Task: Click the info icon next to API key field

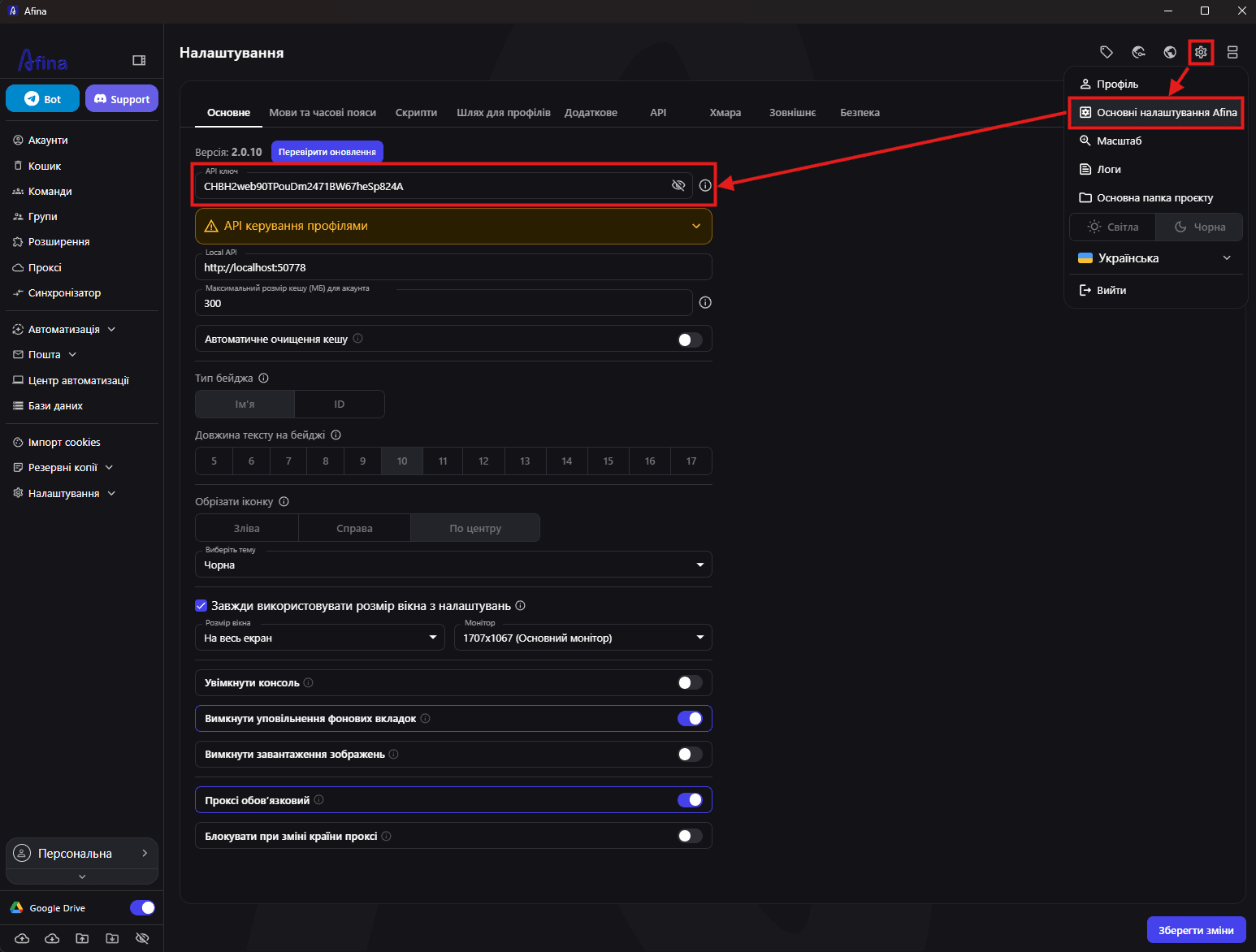Action: pos(705,186)
